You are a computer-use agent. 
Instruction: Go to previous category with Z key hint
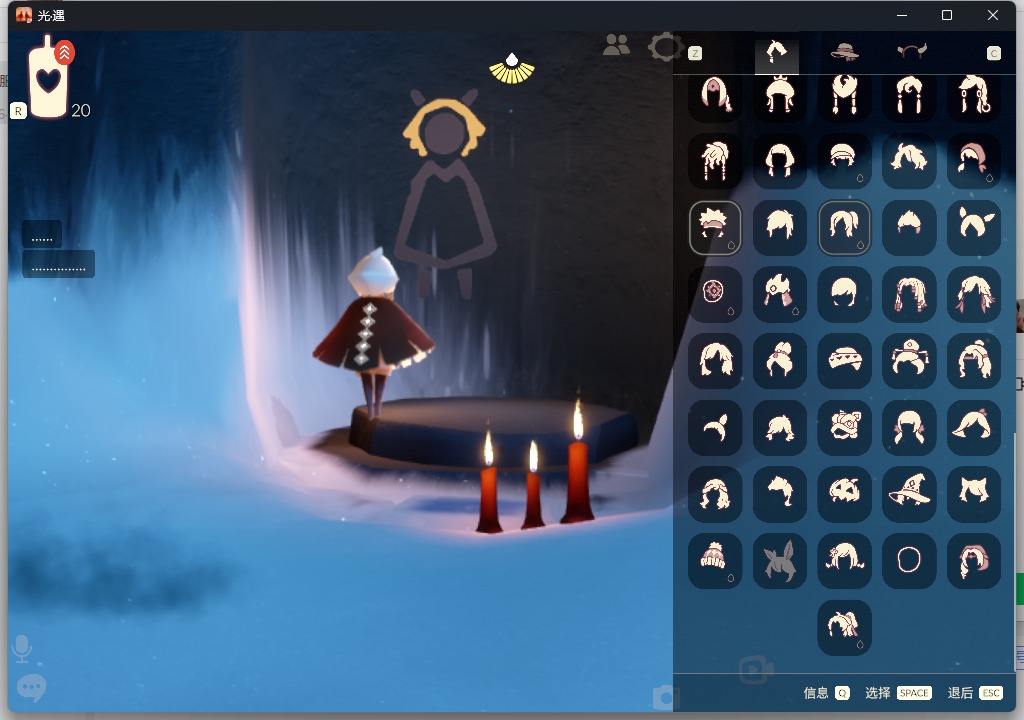point(695,54)
